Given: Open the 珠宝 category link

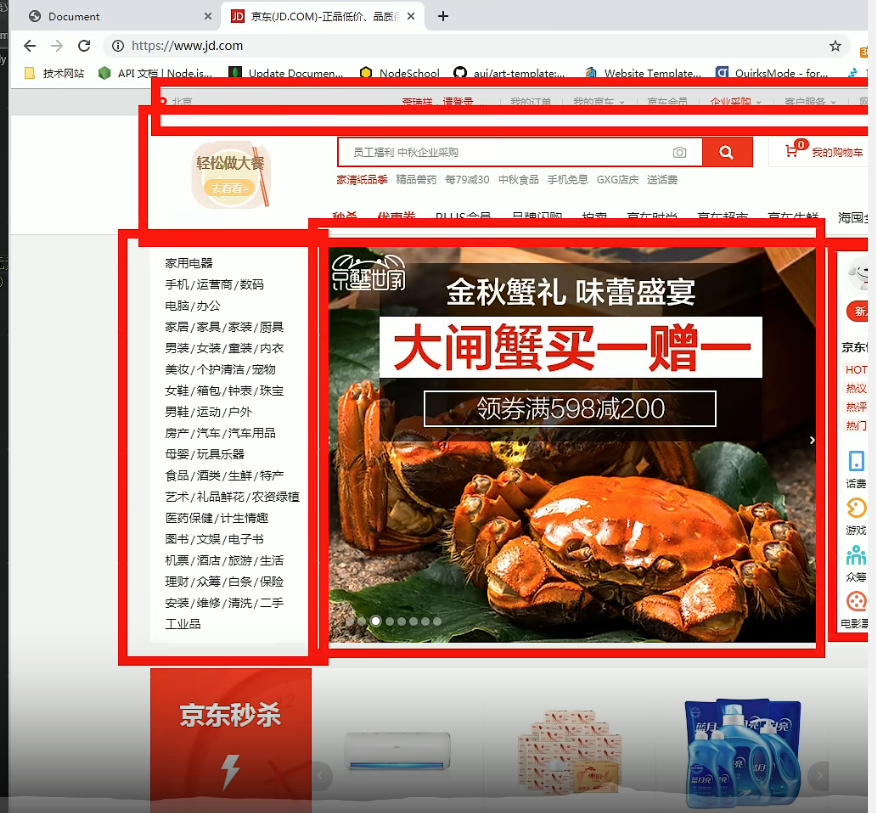Looking at the screenshot, I should coord(272,391).
